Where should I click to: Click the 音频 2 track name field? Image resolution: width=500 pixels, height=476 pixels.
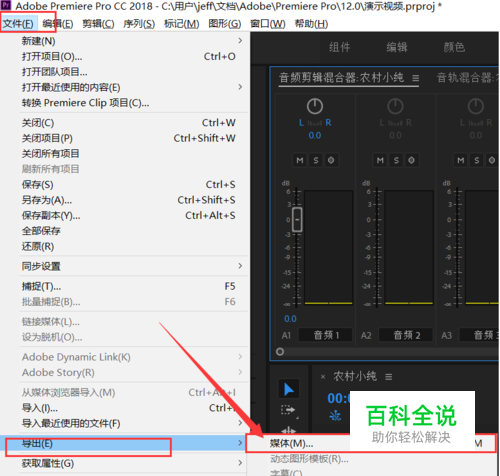click(x=406, y=335)
